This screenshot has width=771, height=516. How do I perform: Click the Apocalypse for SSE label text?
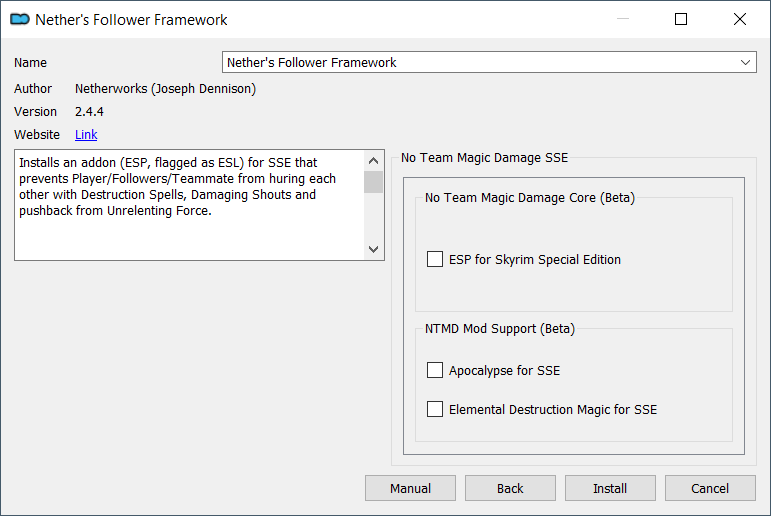pyautogui.click(x=504, y=370)
